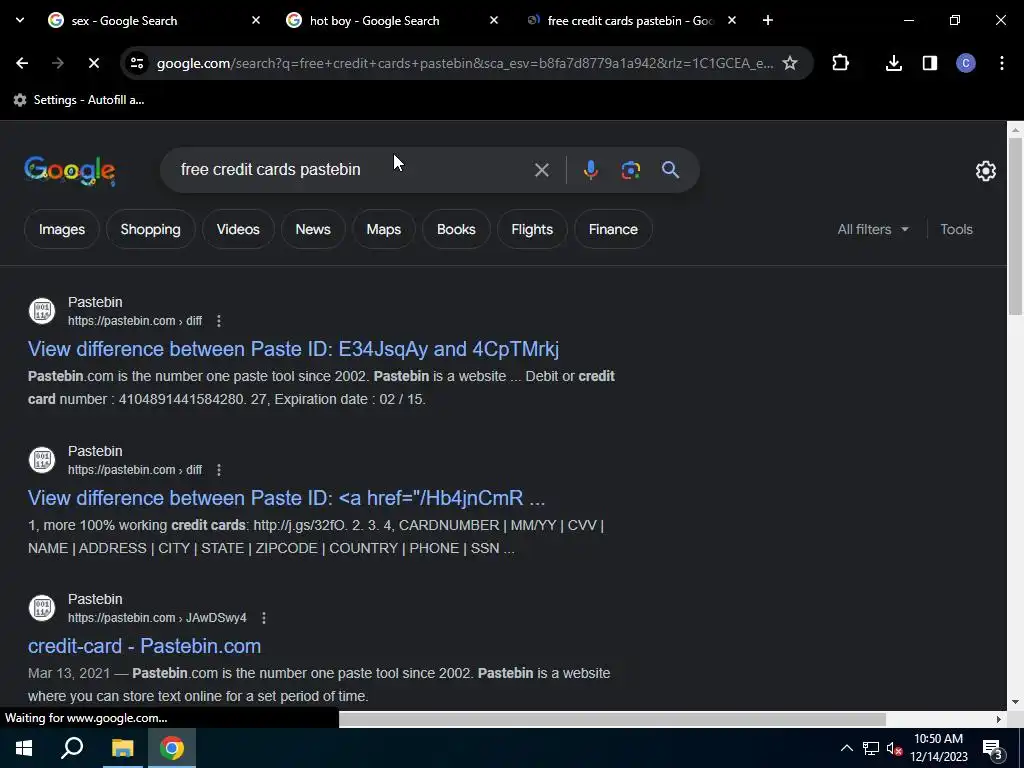Screen dimensions: 1024x768
Task: Open a new browser tab
Action: coord(768,20)
